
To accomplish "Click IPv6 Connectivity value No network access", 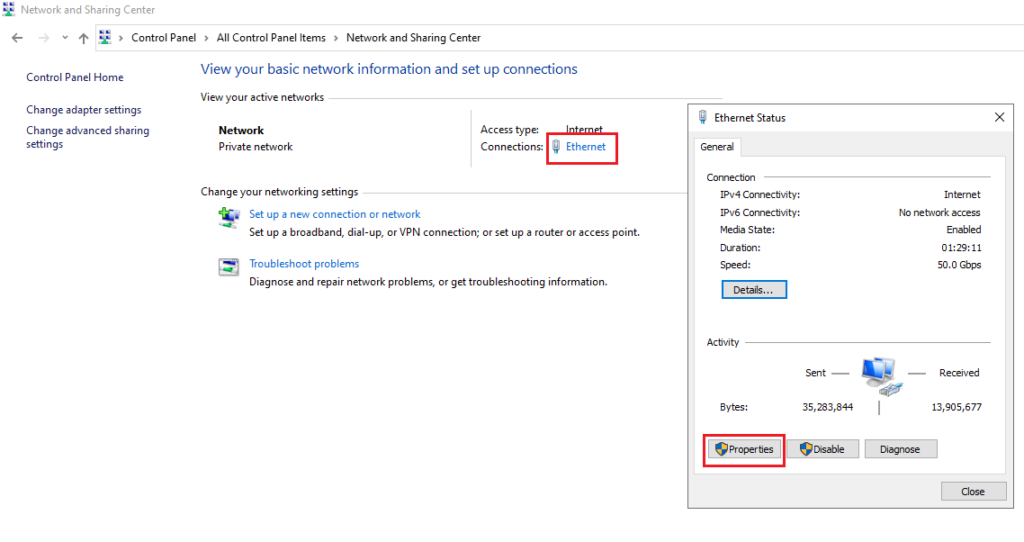I will pyautogui.click(x=939, y=213).
